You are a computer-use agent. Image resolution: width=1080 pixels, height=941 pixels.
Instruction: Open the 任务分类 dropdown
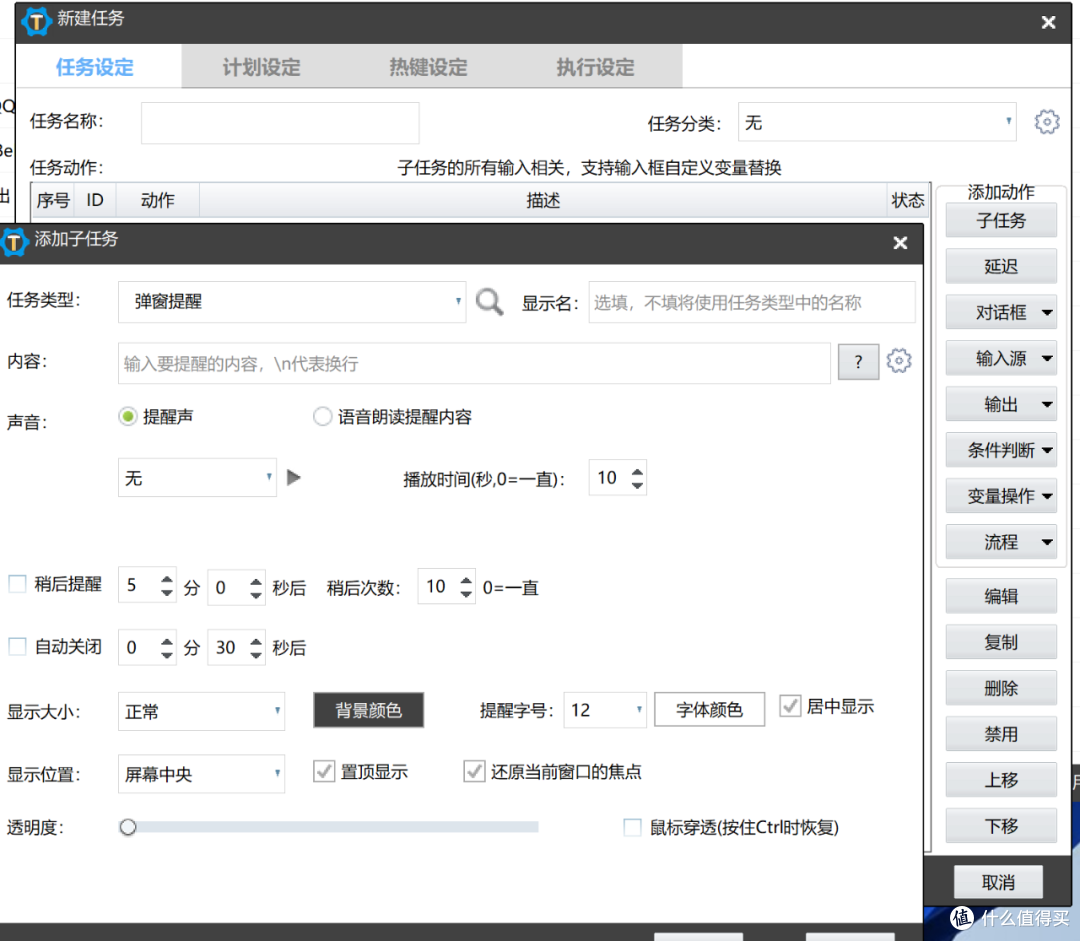point(877,122)
